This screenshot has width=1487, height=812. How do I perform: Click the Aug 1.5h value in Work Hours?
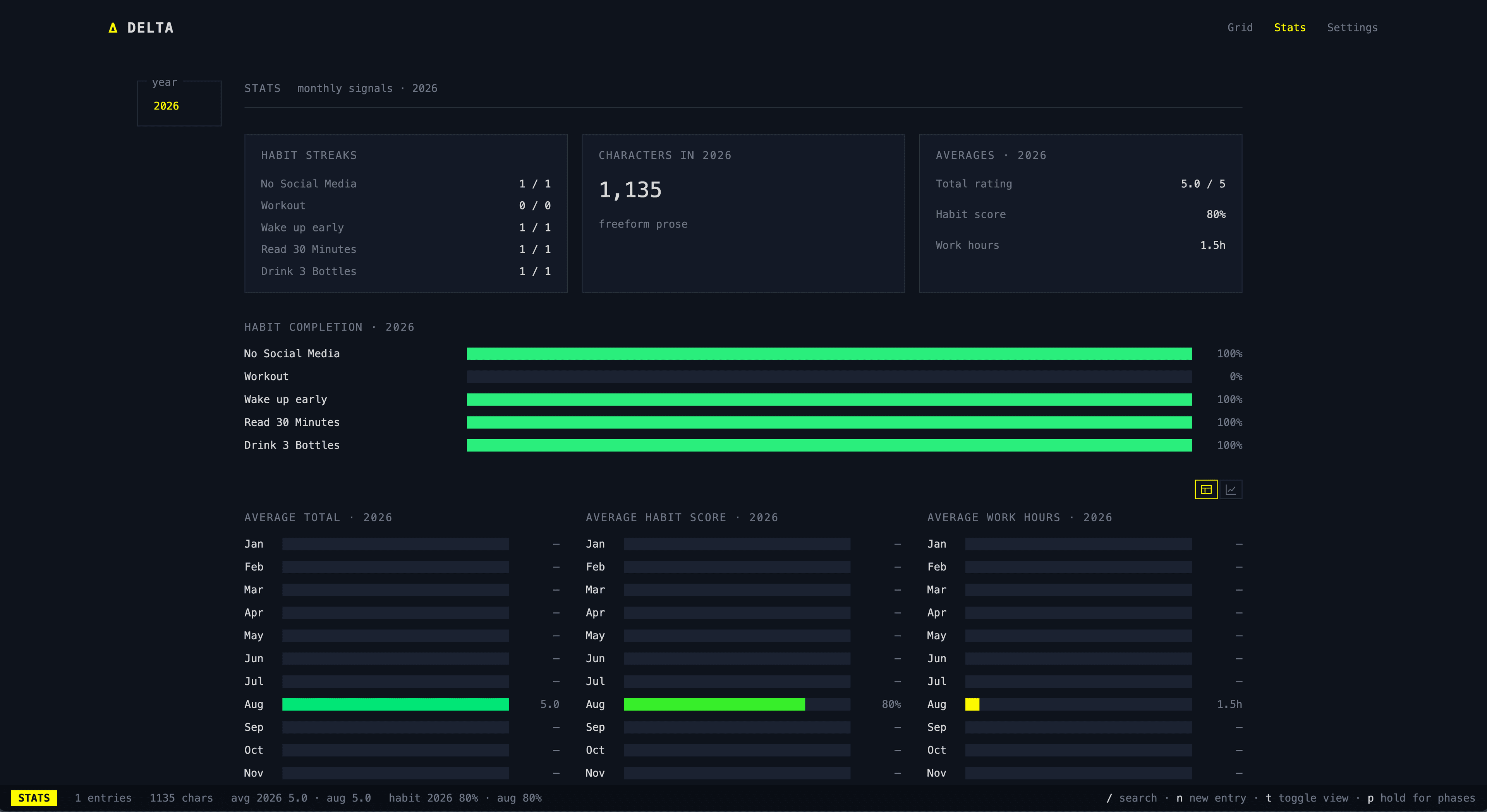pyautogui.click(x=1229, y=704)
